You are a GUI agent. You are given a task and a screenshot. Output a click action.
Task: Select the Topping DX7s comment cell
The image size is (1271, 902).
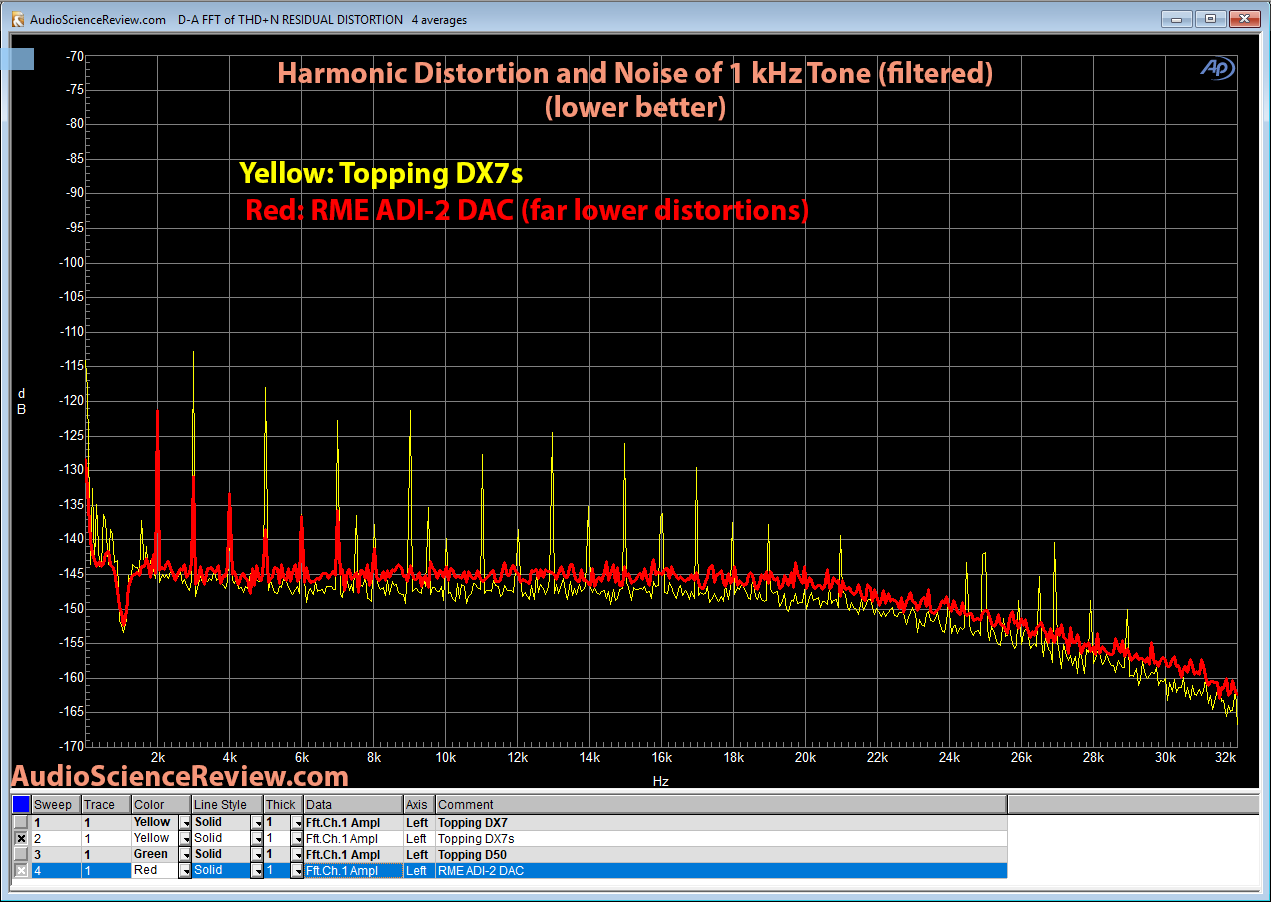[x=720, y=838]
